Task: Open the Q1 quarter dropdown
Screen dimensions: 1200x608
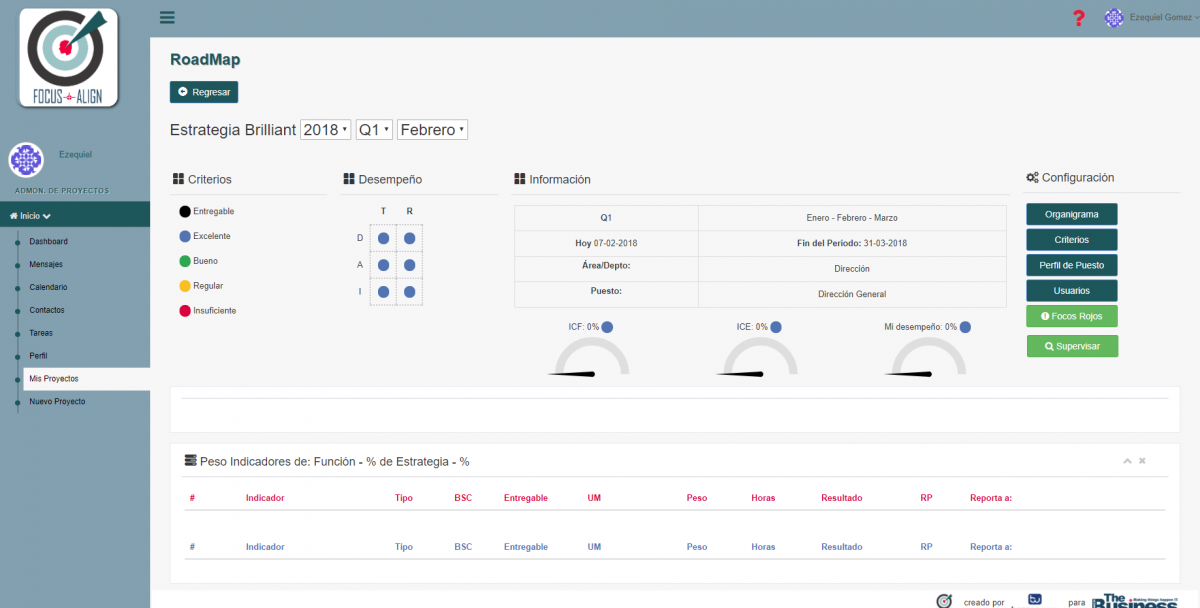Action: click(374, 130)
